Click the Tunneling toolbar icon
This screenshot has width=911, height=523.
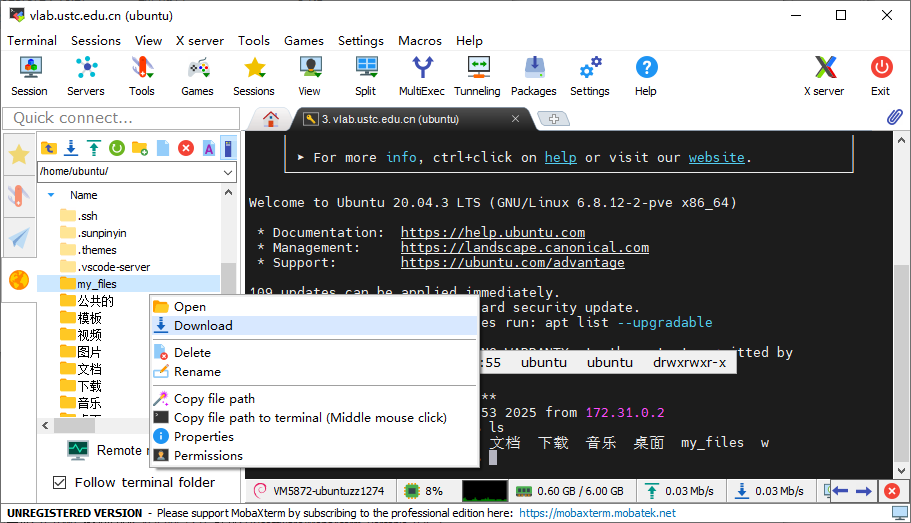(x=478, y=76)
